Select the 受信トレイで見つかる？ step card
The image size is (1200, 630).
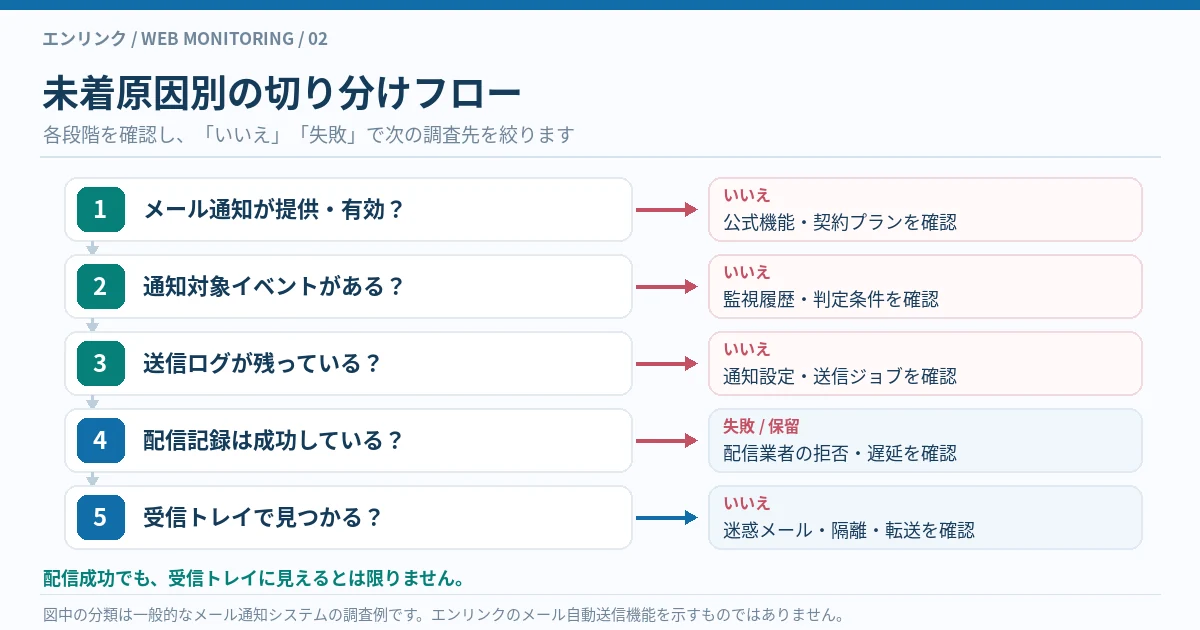point(349,517)
